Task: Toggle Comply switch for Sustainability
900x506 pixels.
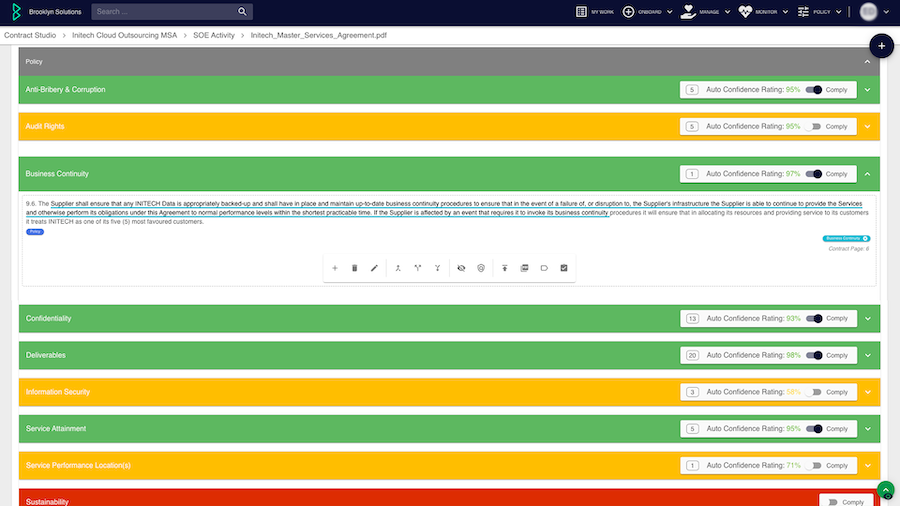Action: coord(833,502)
